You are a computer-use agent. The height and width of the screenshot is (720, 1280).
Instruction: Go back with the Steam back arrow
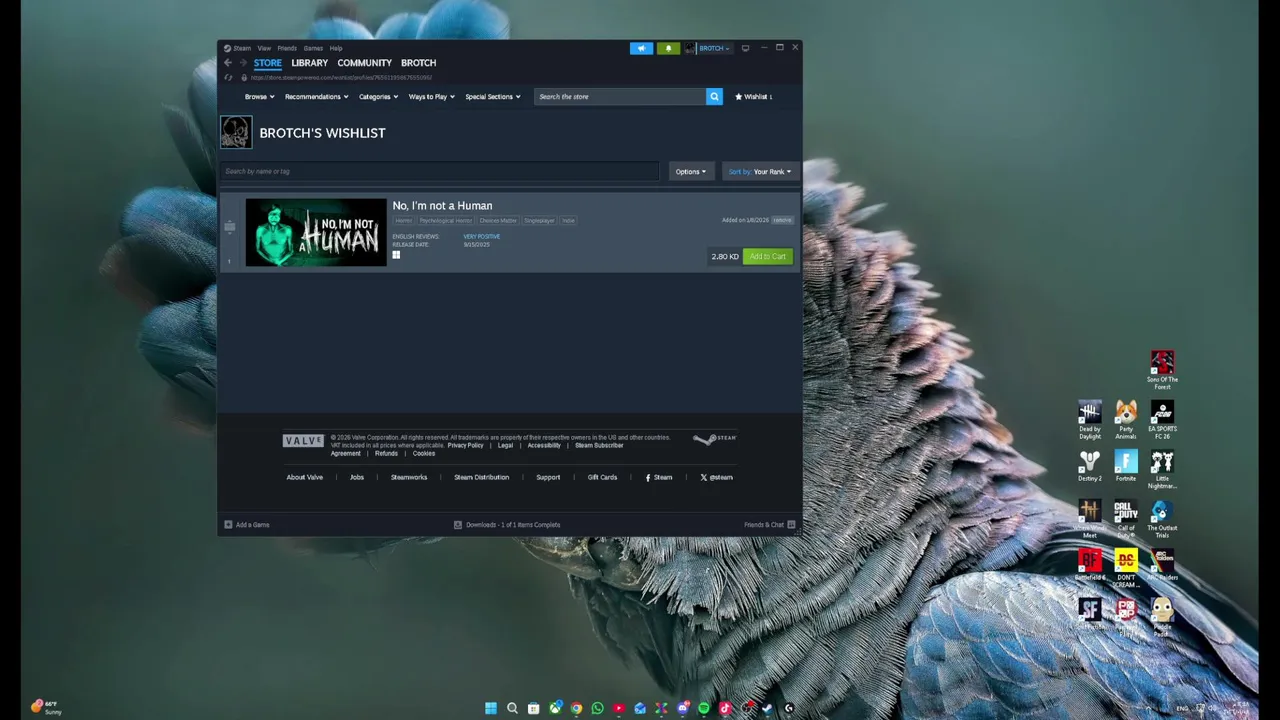pyautogui.click(x=228, y=63)
